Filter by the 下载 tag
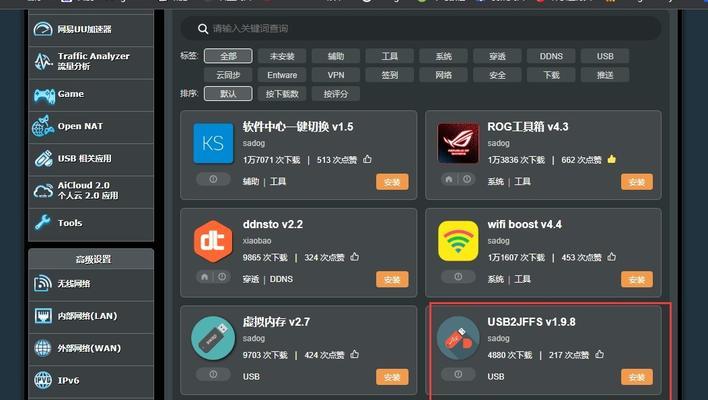The image size is (708, 400). tap(551, 75)
